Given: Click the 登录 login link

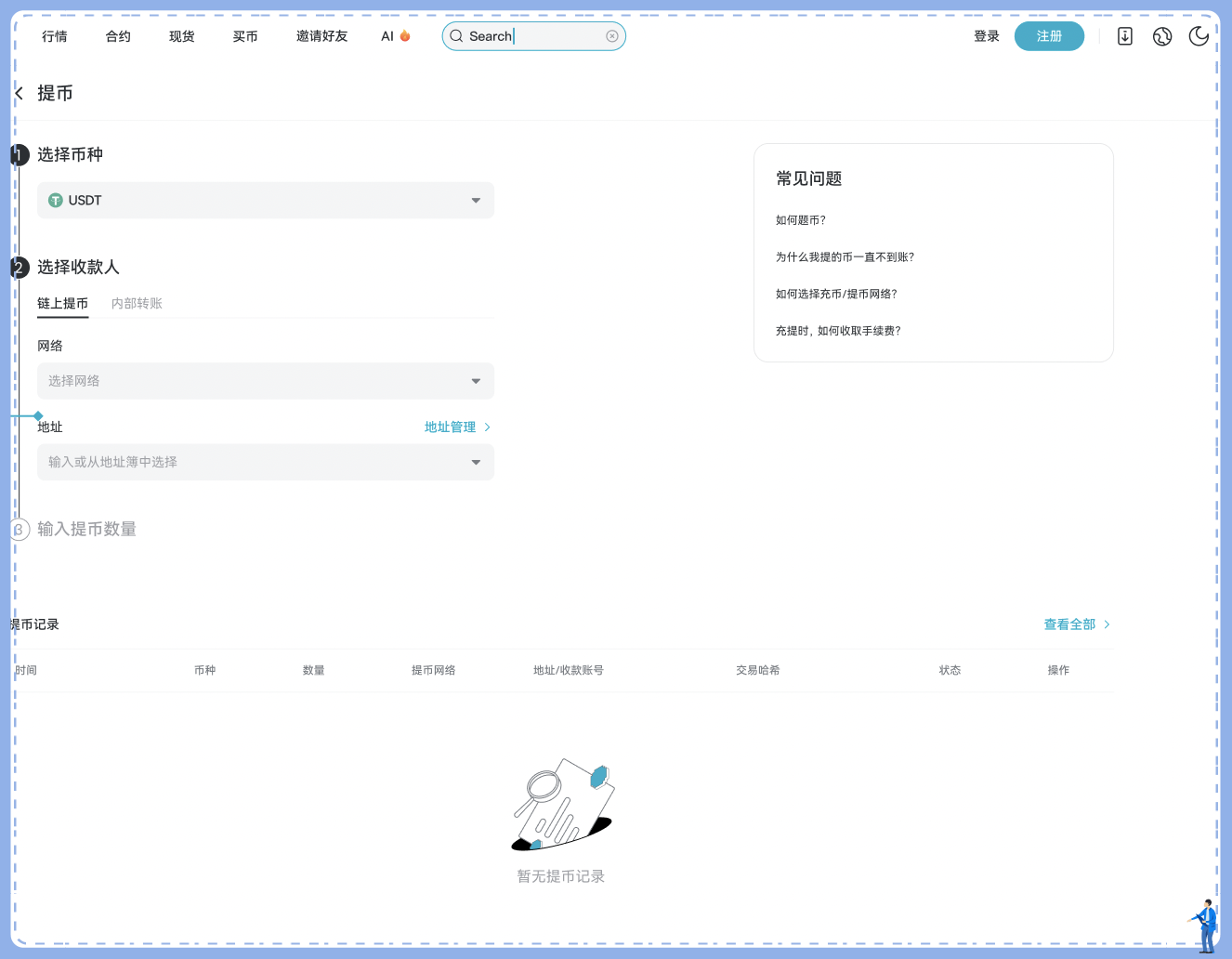Looking at the screenshot, I should (986, 36).
